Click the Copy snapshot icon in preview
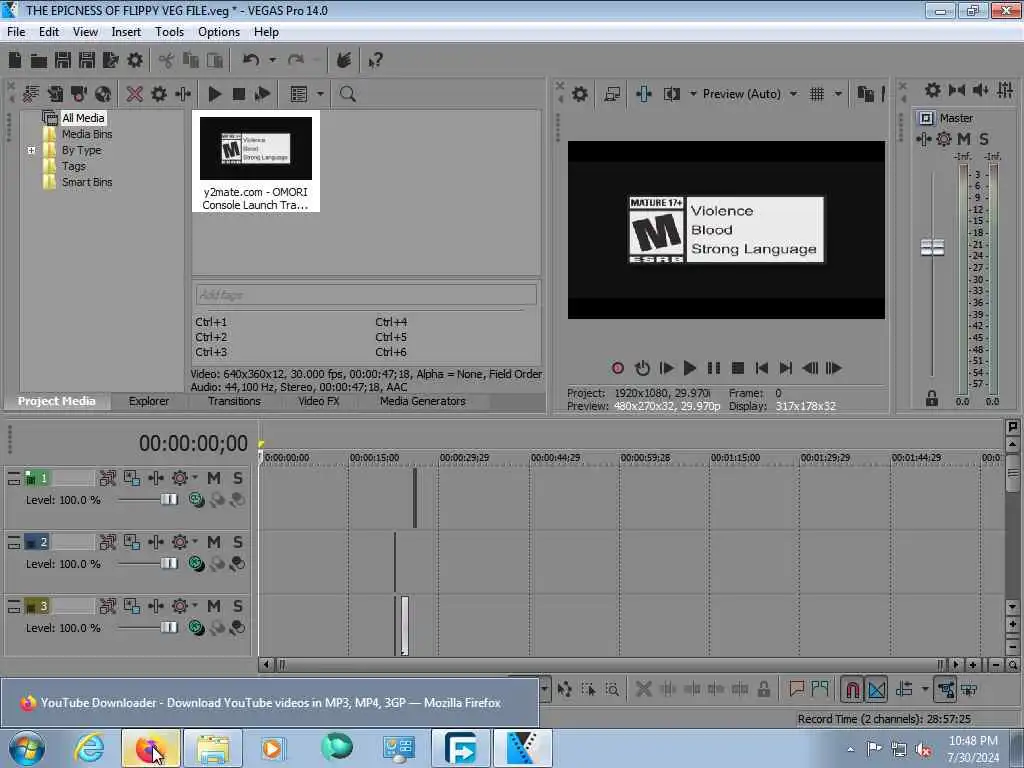 pos(865,94)
